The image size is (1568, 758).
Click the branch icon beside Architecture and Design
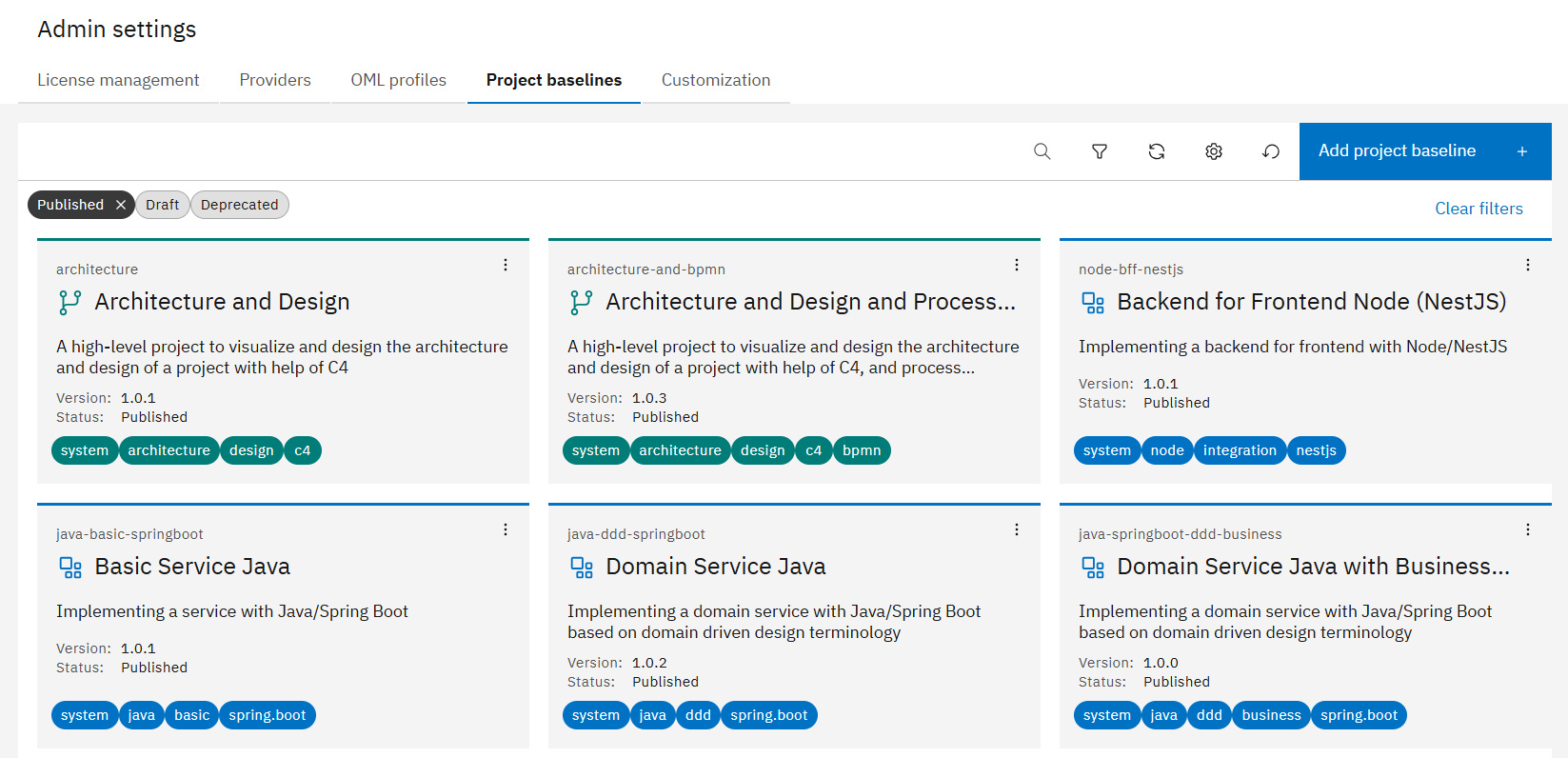pyautogui.click(x=70, y=303)
